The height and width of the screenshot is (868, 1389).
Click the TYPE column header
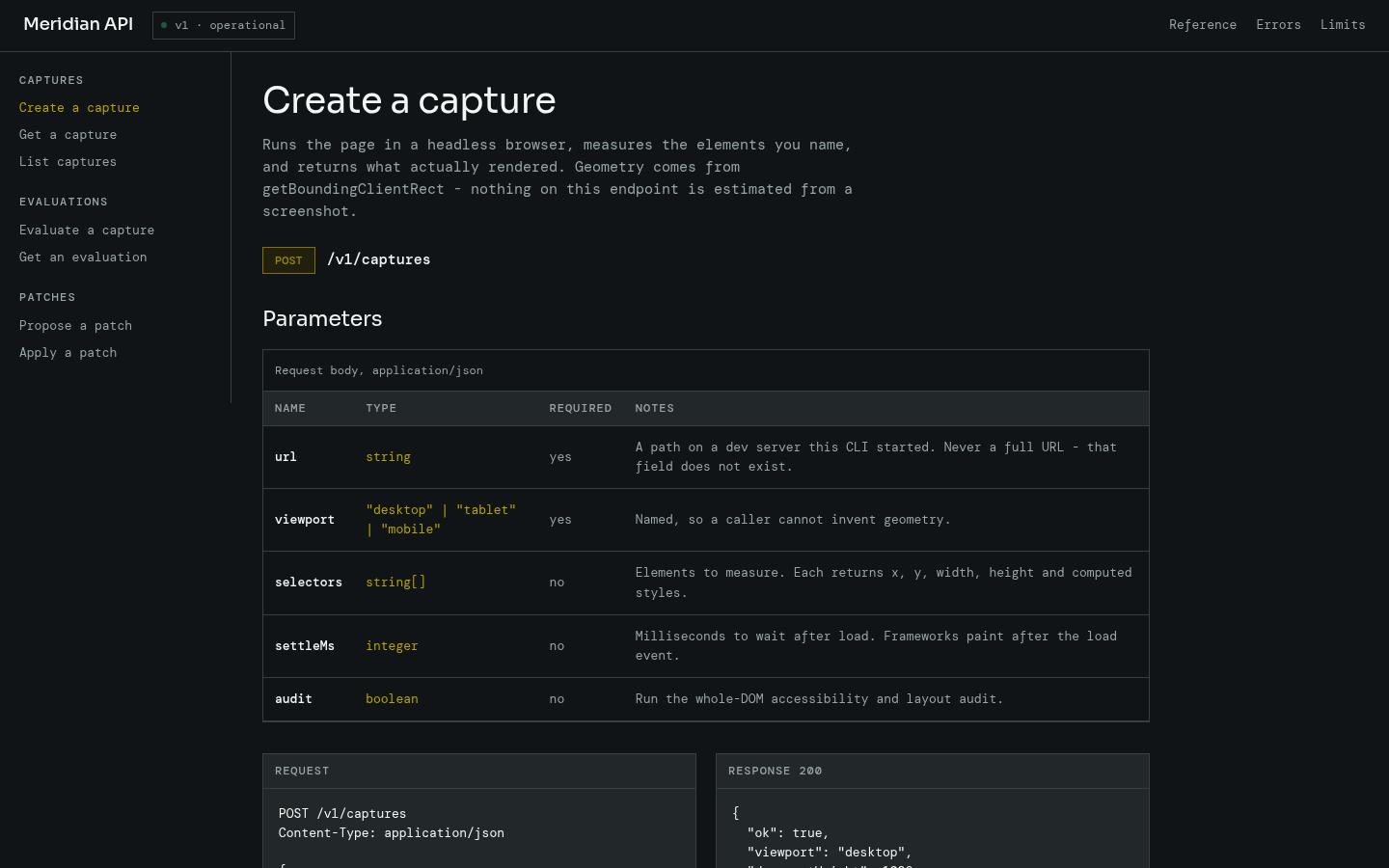tap(381, 408)
